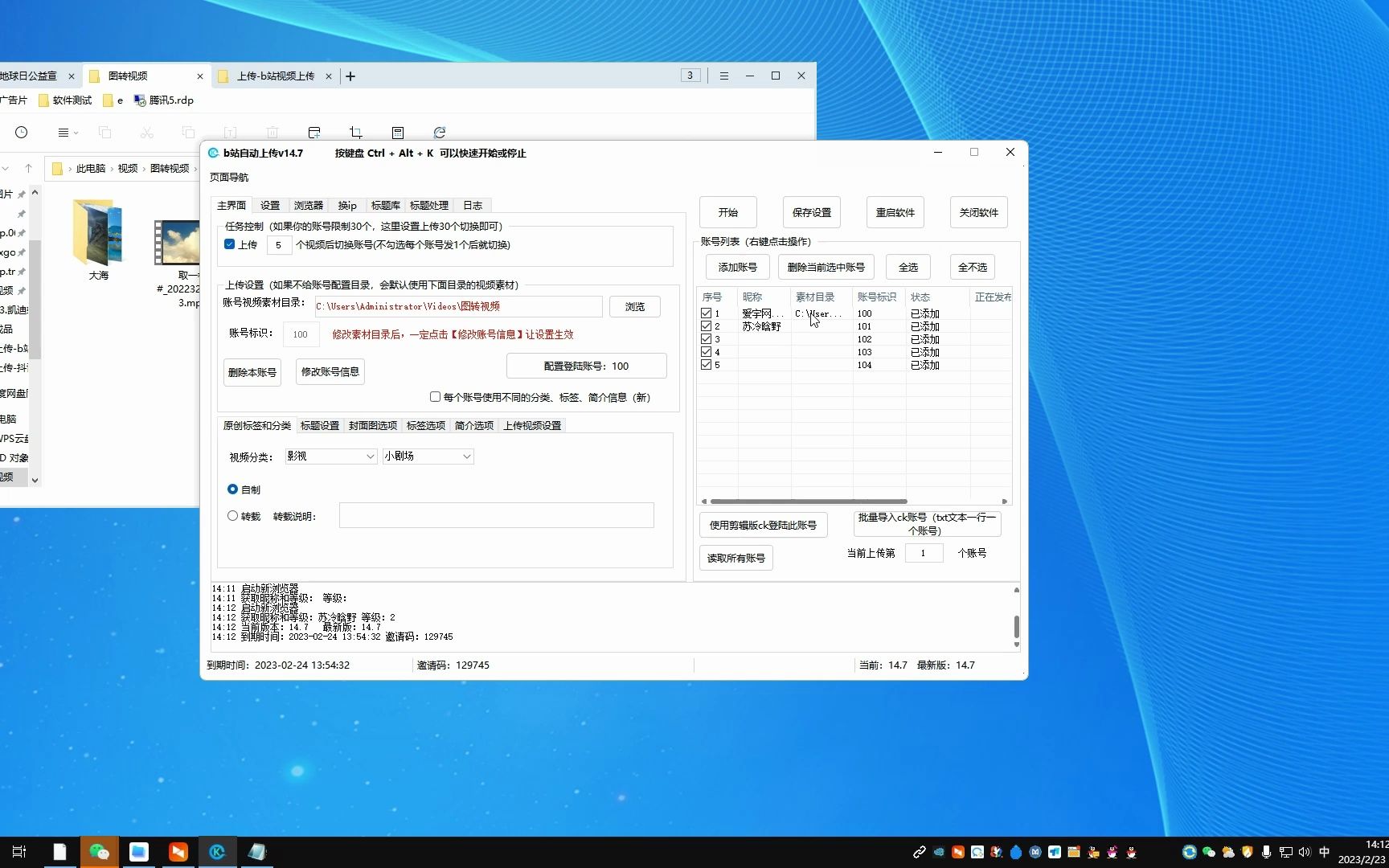The width and height of the screenshot is (1389, 868).
Task: Click the crop-shaped icon in the explorer toolbar
Action: (x=356, y=132)
